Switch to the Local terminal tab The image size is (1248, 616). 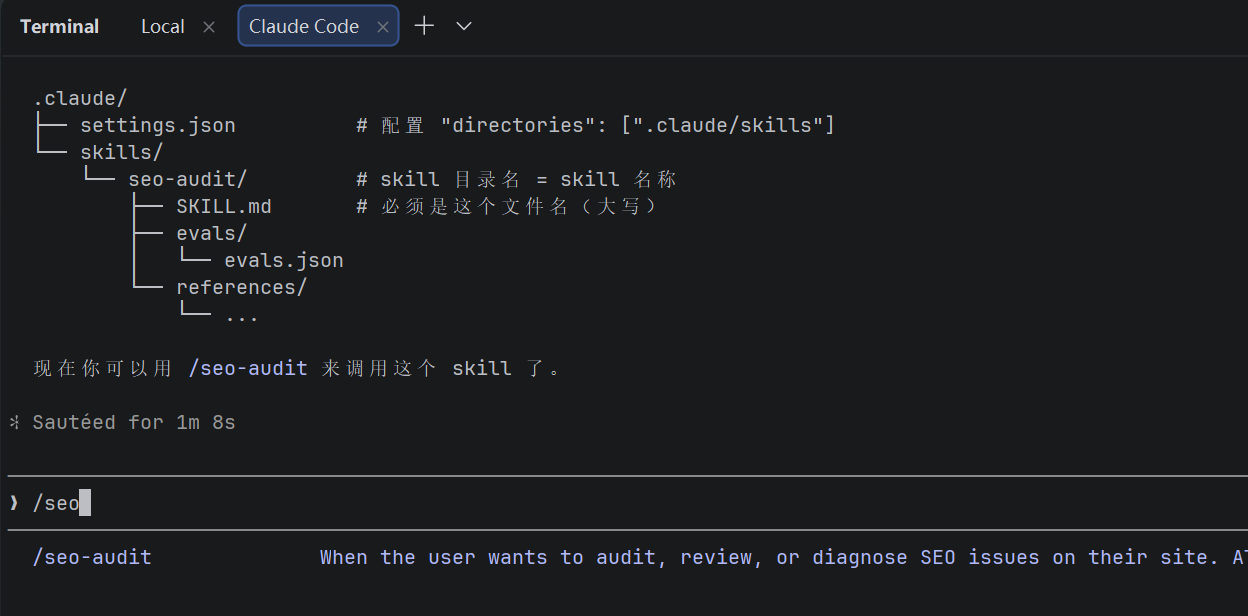162,27
